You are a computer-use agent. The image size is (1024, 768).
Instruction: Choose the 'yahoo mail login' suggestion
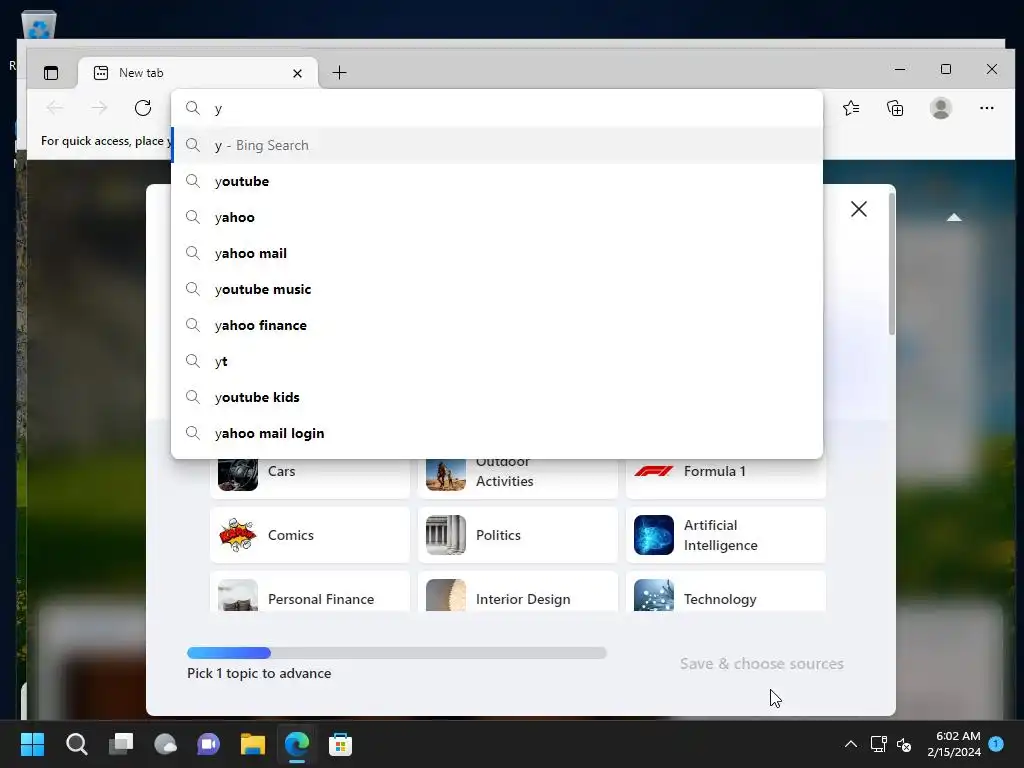(x=497, y=432)
